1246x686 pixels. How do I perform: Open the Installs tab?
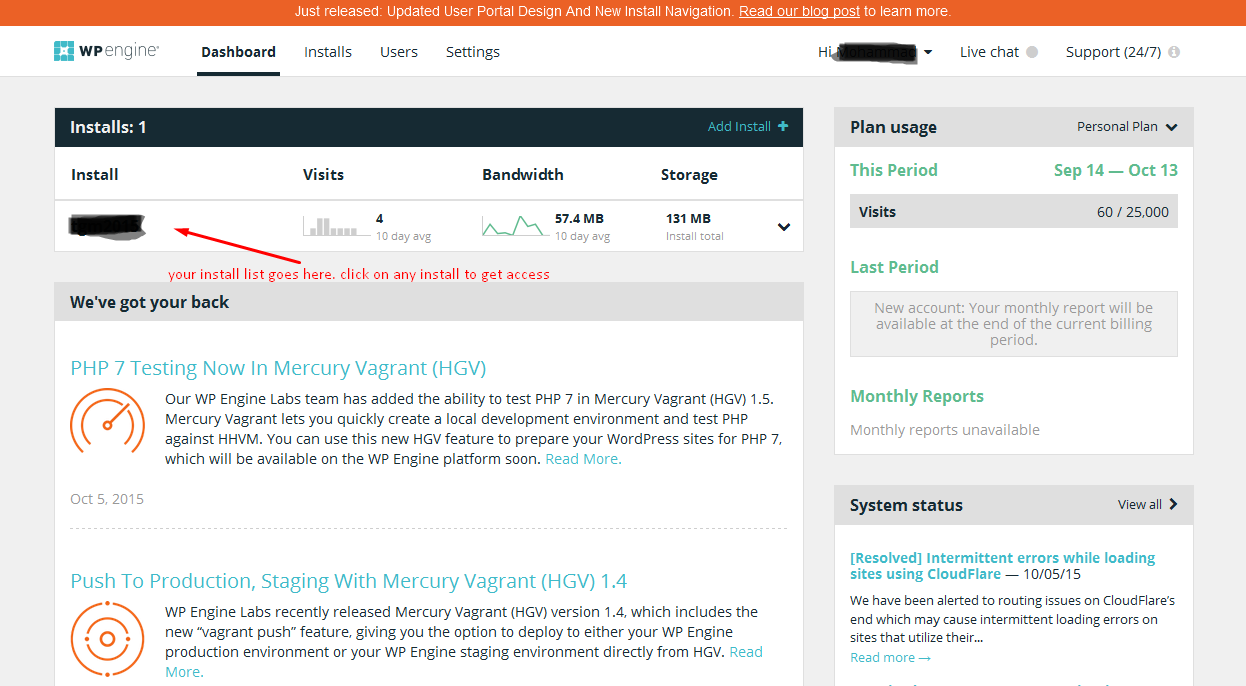(x=328, y=52)
